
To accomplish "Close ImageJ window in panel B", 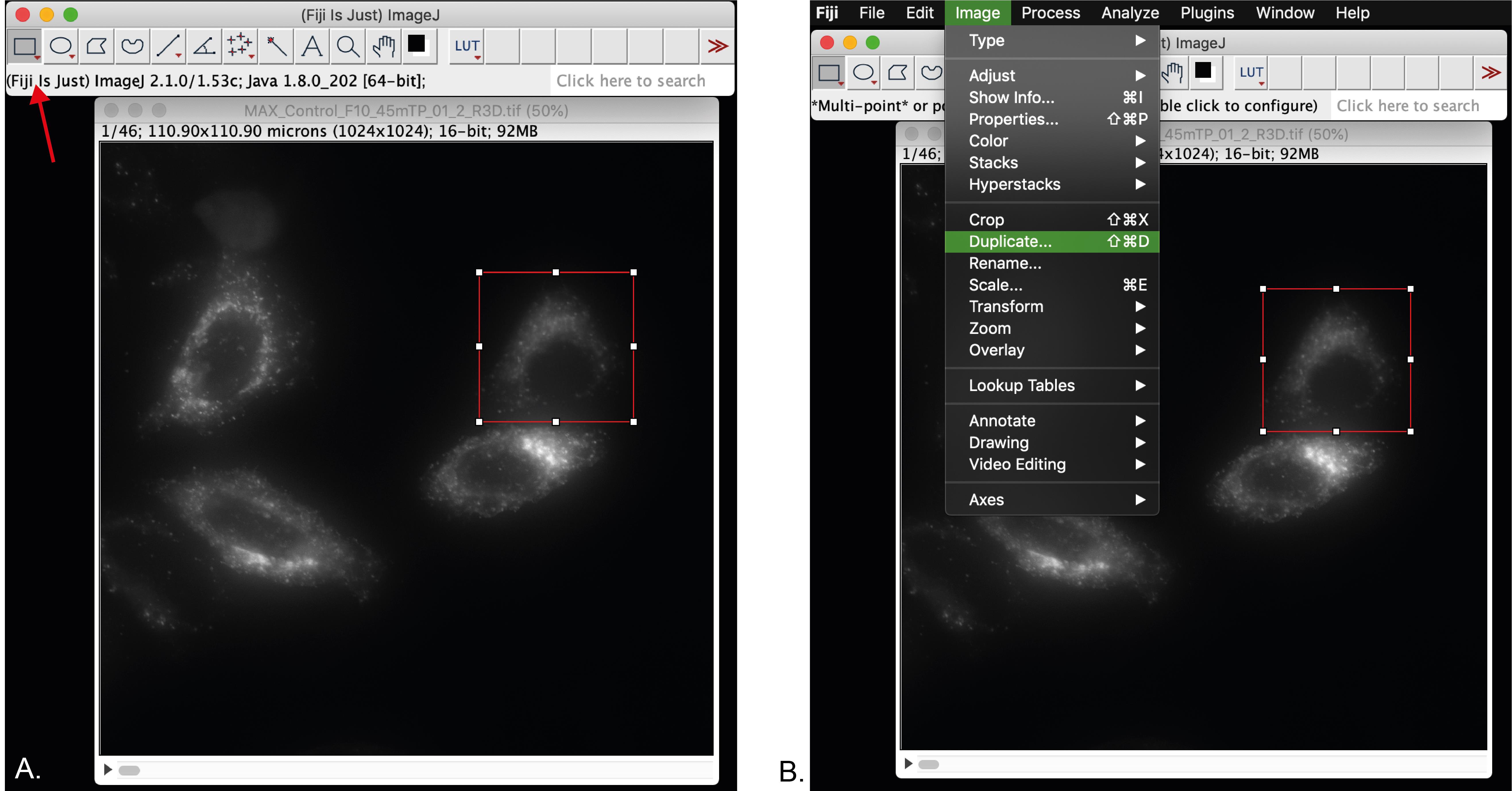I will pyautogui.click(x=827, y=42).
